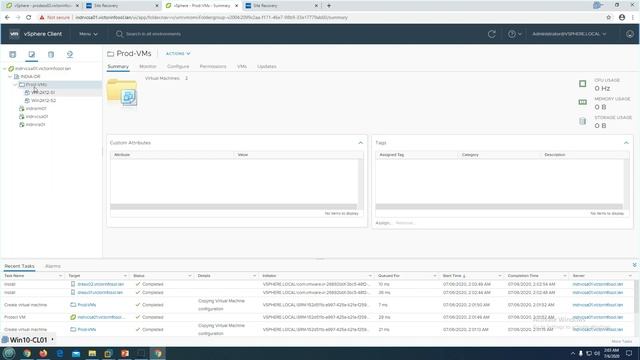Select the second Win2K12 VM in tree
This screenshot has width=640, height=360.
pos(44,100)
